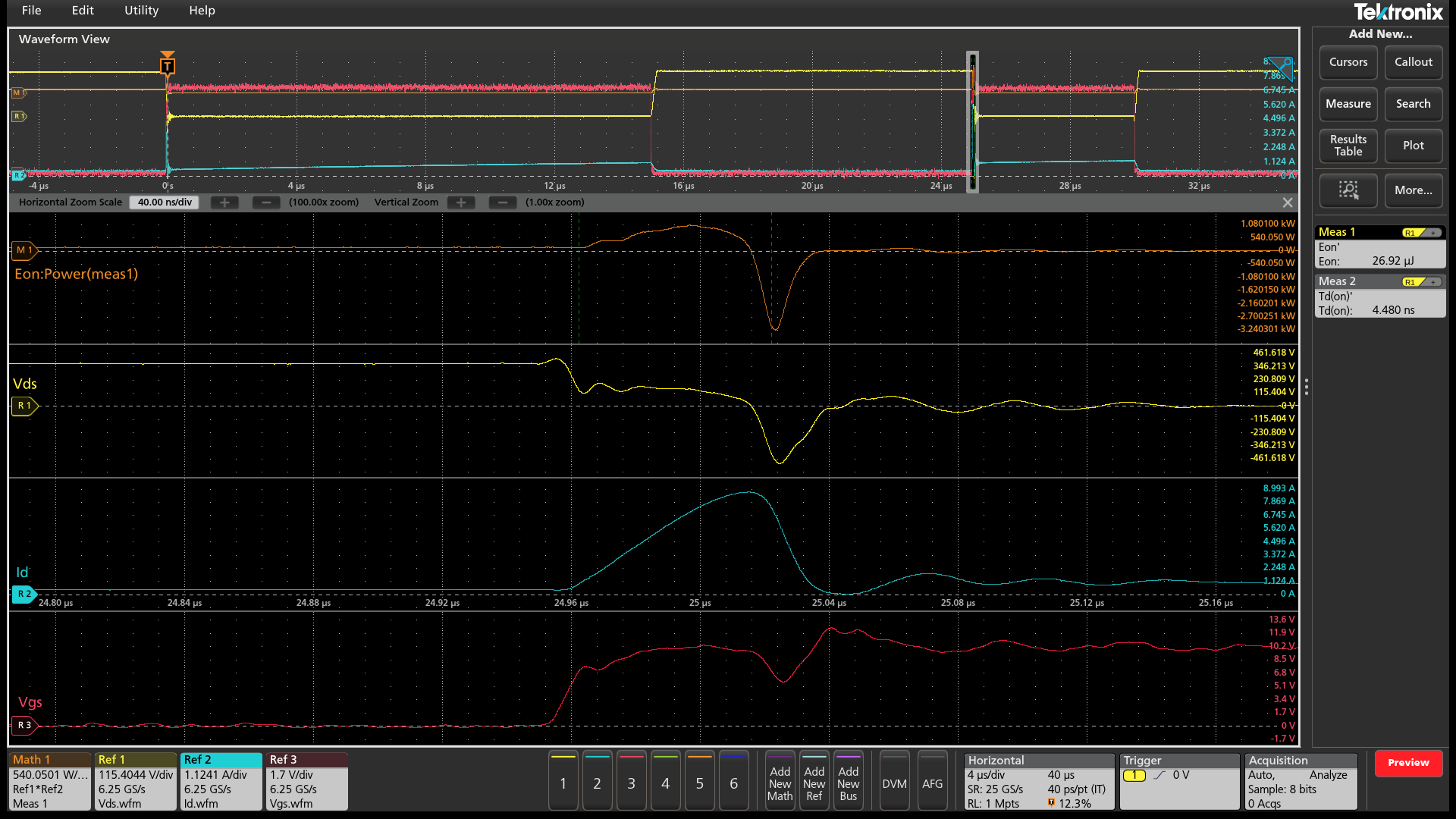Toggle channel 4 on
The image size is (1456, 819).
click(x=665, y=783)
